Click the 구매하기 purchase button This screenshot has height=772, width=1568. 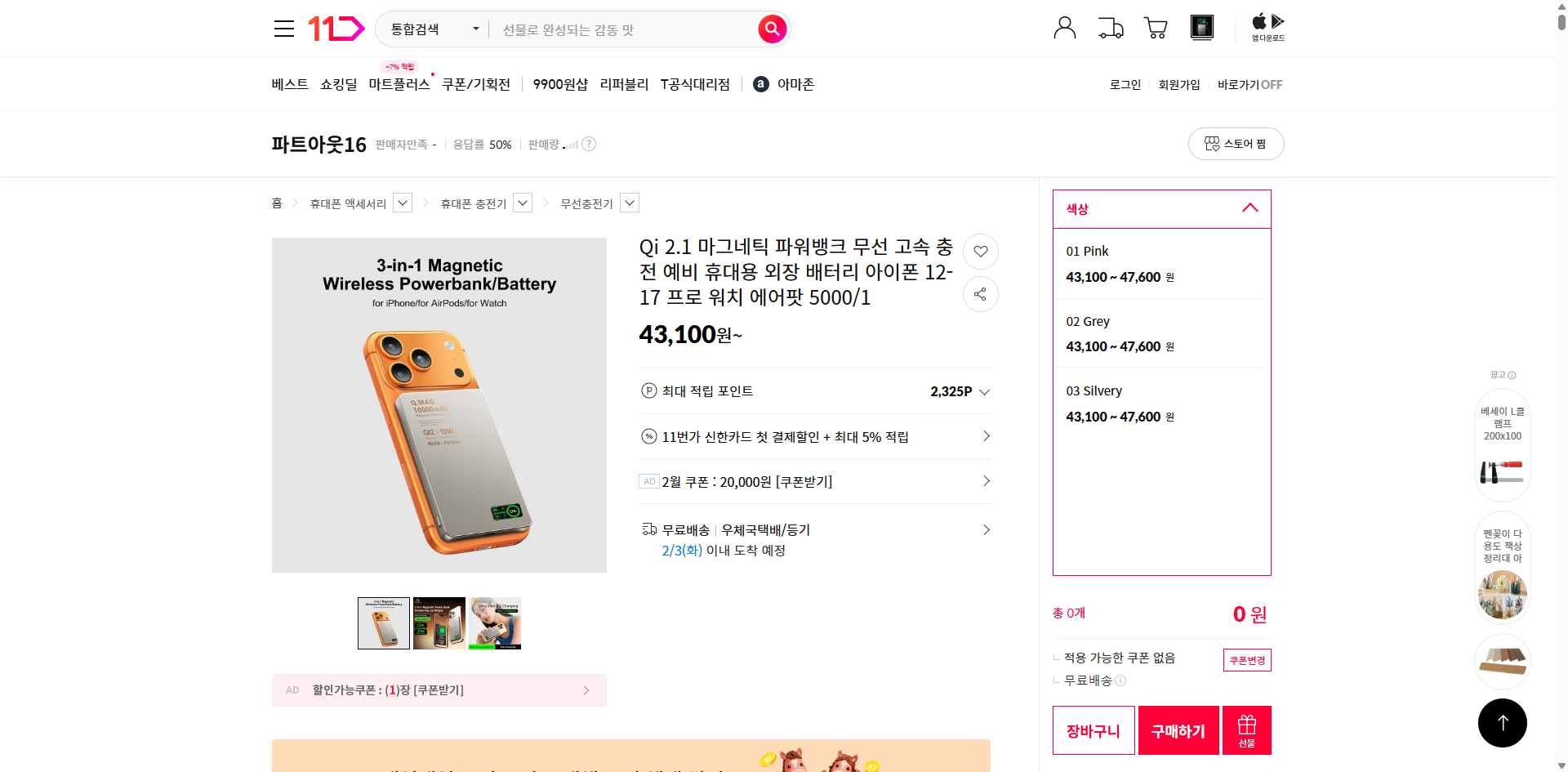click(x=1178, y=730)
